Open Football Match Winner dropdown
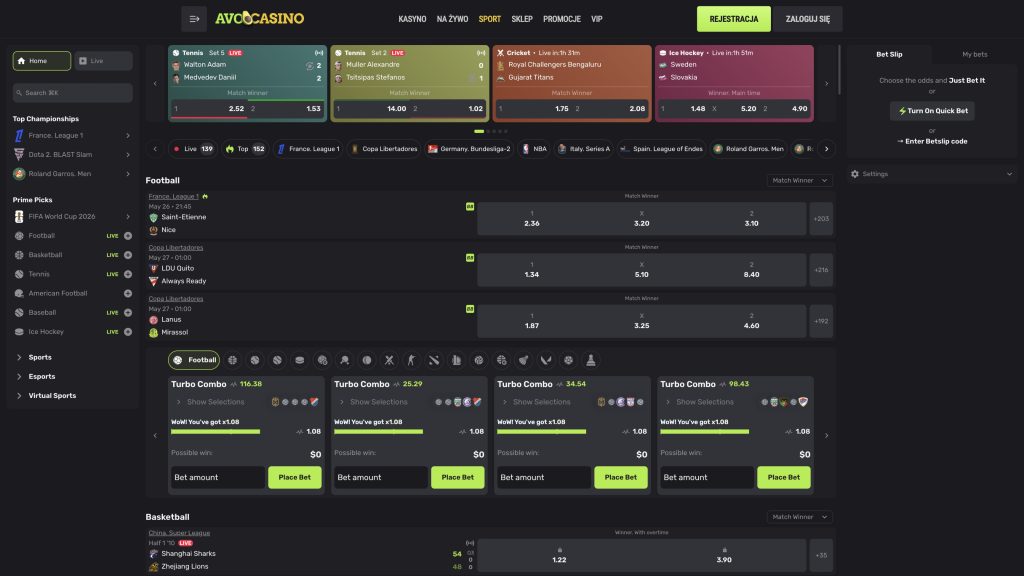Viewport: 1024px width, 576px height. pyautogui.click(x=799, y=180)
